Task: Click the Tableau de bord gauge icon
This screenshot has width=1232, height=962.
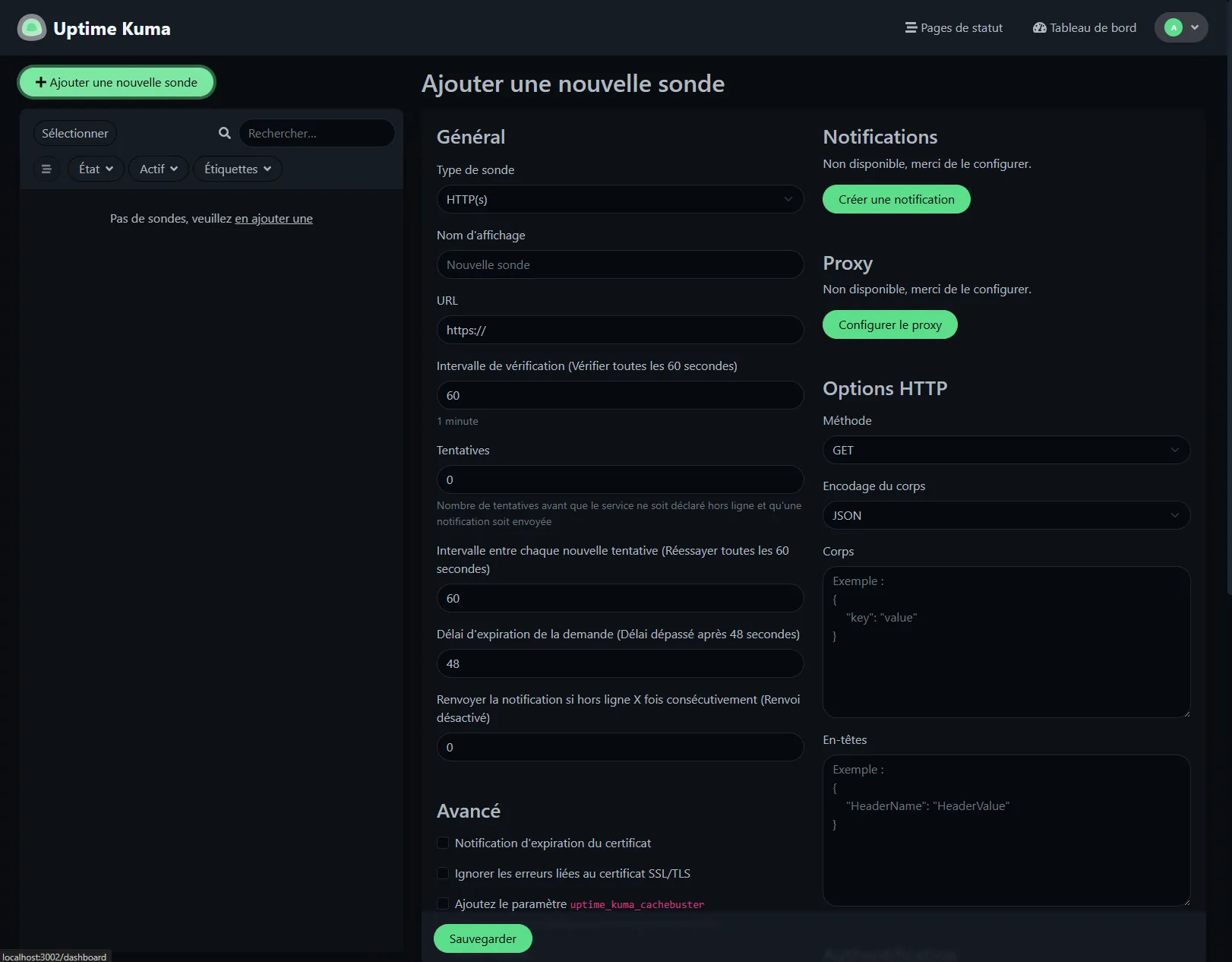Action: (1039, 27)
